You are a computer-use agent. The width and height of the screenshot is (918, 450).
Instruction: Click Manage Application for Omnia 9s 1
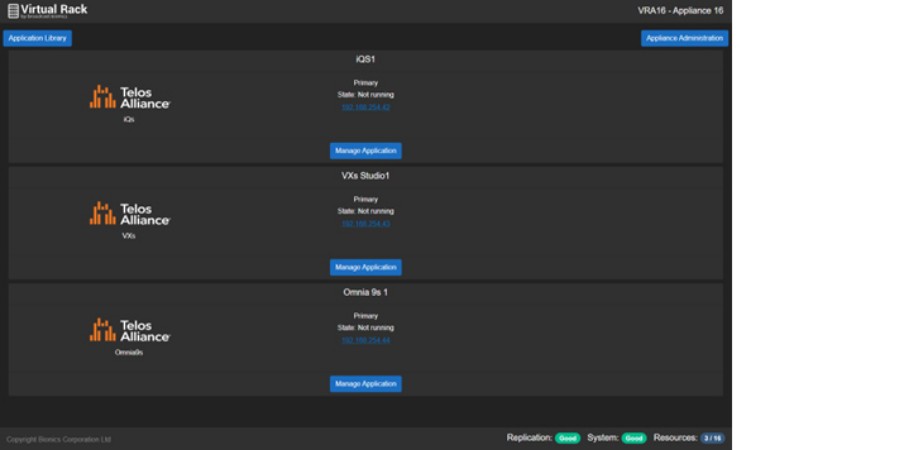(366, 384)
